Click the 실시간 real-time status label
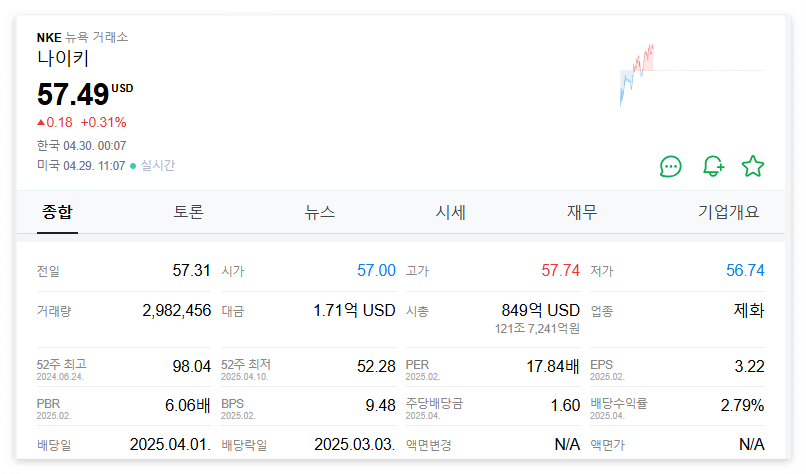The width and height of the screenshot is (806, 474). tap(158, 166)
